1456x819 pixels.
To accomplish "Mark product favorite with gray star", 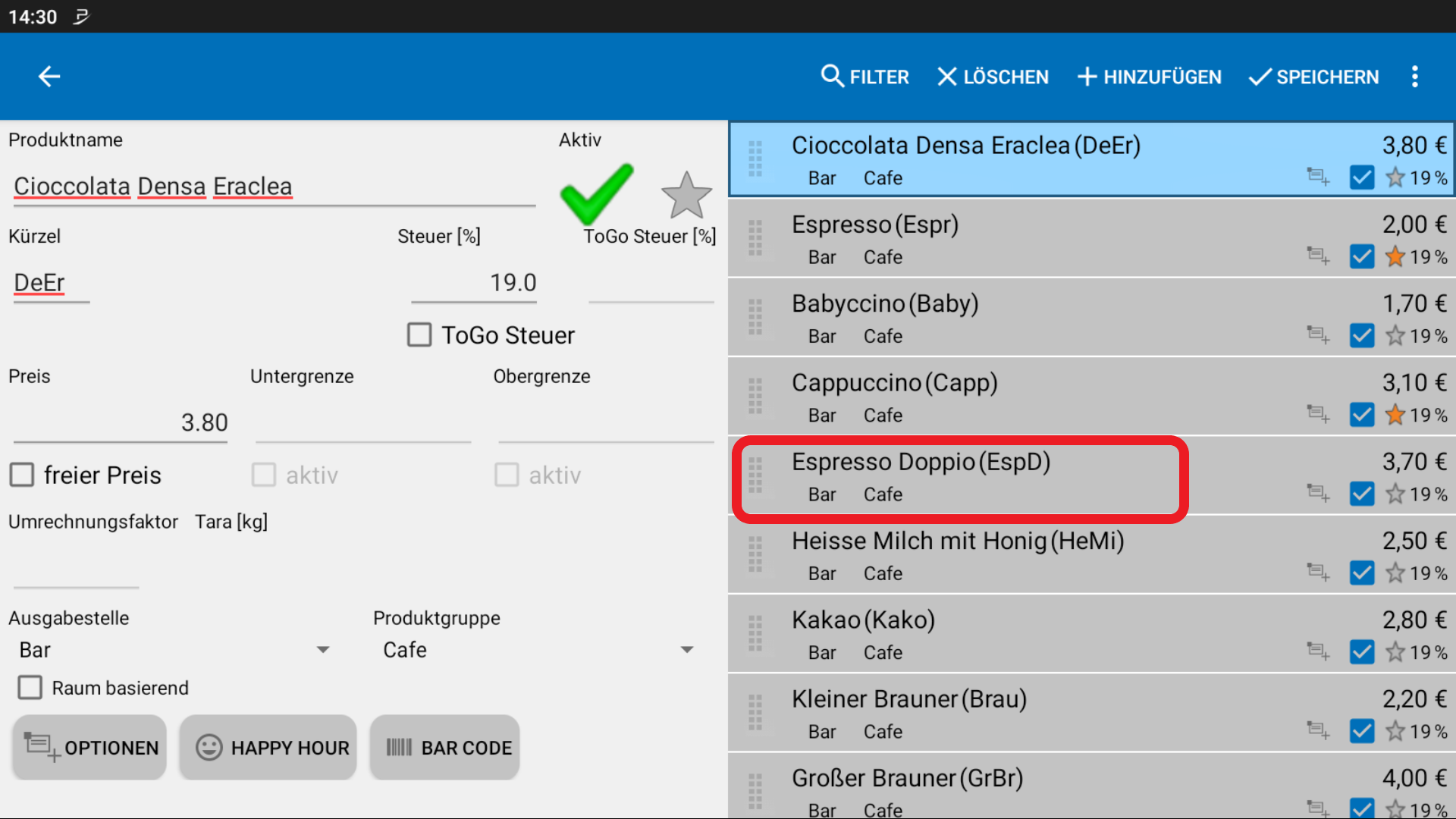I will [686, 196].
